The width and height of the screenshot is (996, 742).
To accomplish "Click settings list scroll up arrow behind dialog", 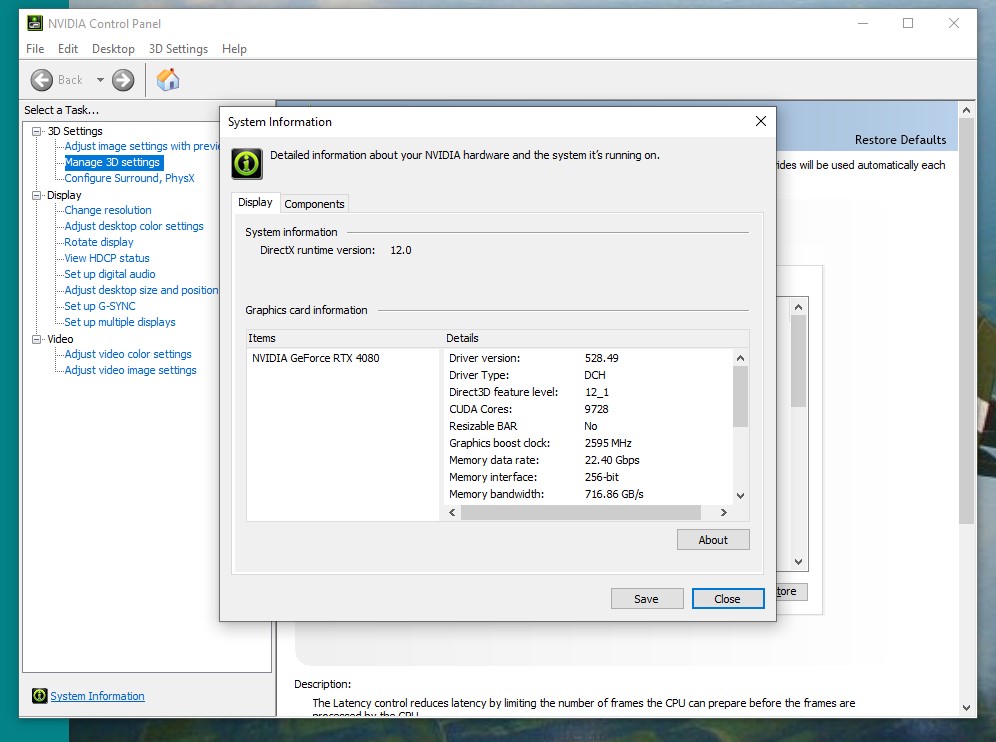I will coord(798,307).
